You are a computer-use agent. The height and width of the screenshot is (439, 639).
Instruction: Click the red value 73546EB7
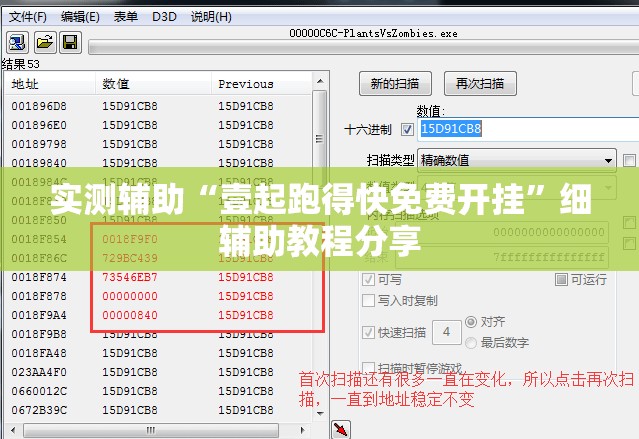(x=130, y=277)
